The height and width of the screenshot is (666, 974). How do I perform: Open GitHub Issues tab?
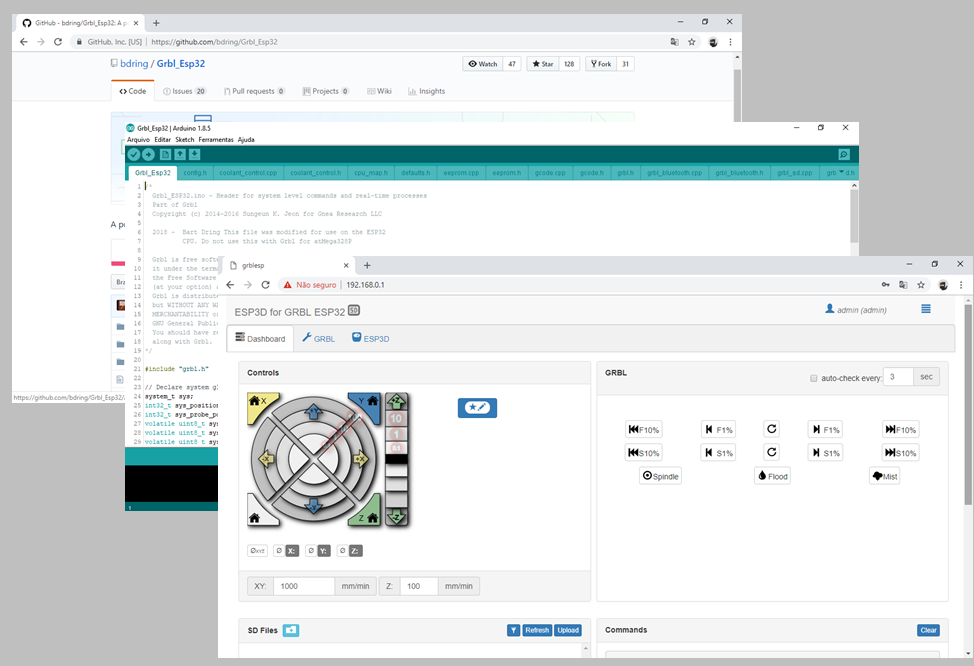tap(184, 91)
